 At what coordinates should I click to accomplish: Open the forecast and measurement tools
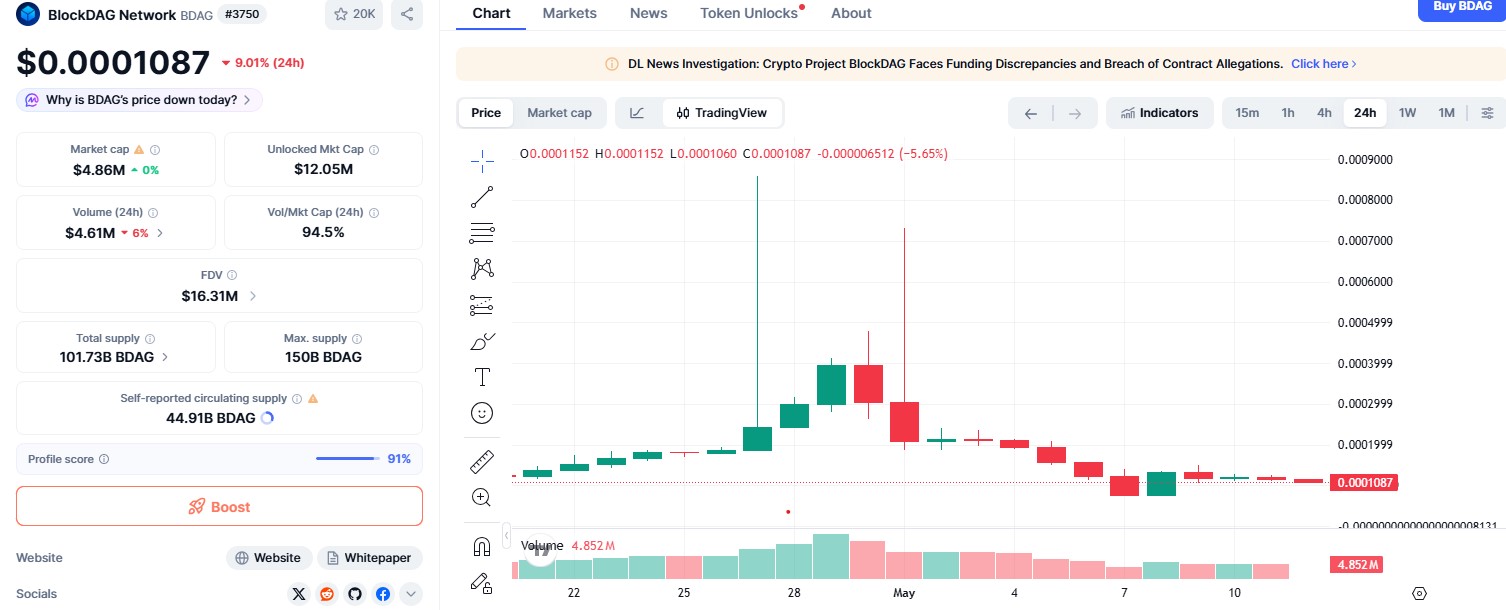coord(482,305)
